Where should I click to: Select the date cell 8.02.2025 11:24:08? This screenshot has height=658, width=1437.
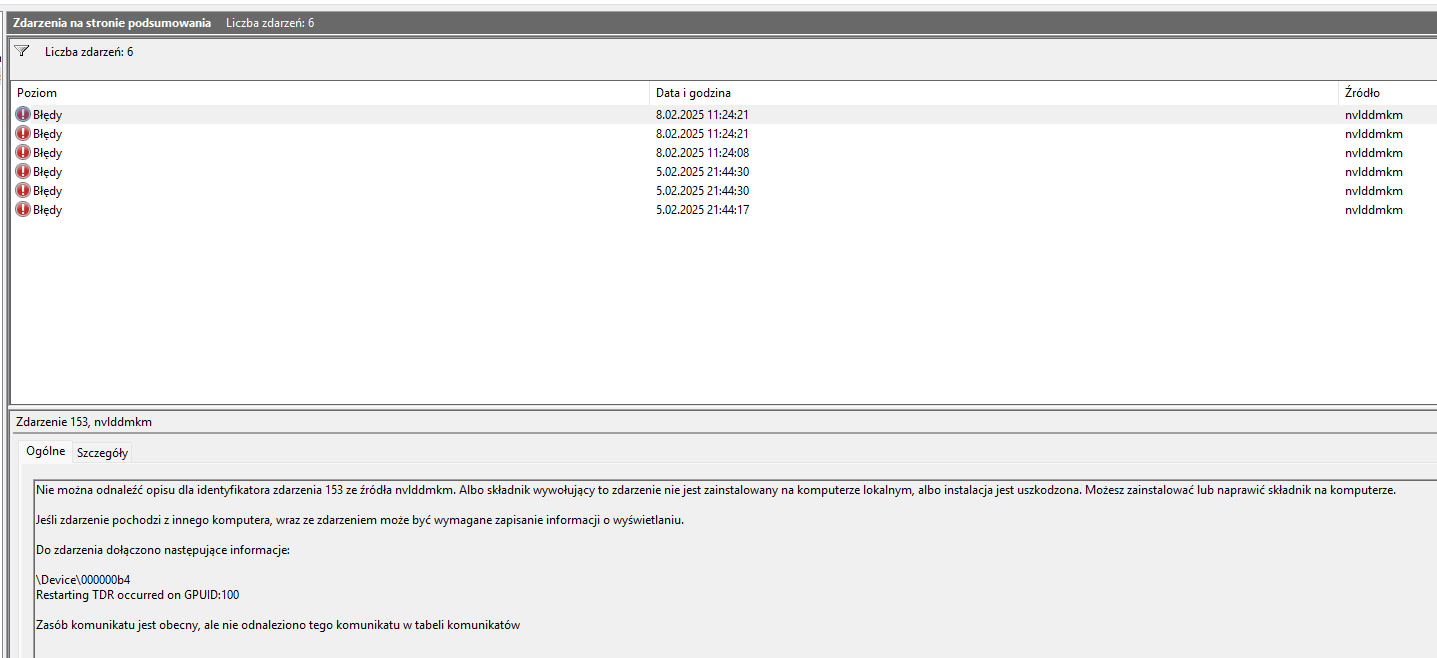point(702,153)
